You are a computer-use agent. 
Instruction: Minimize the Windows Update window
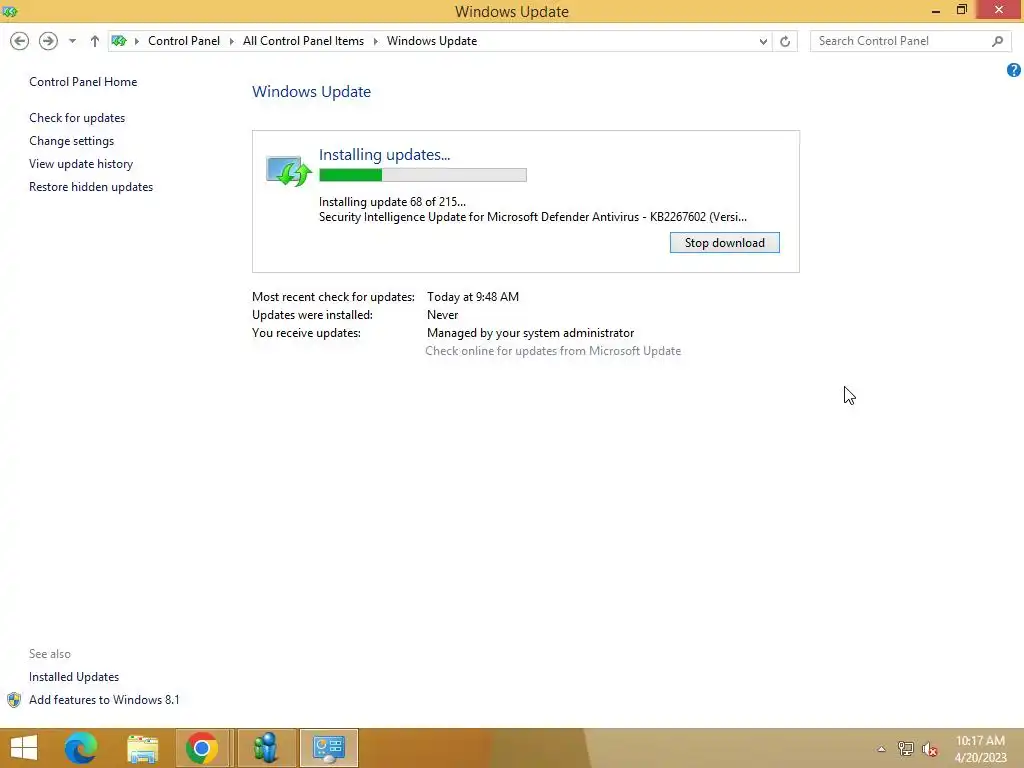tap(935, 10)
